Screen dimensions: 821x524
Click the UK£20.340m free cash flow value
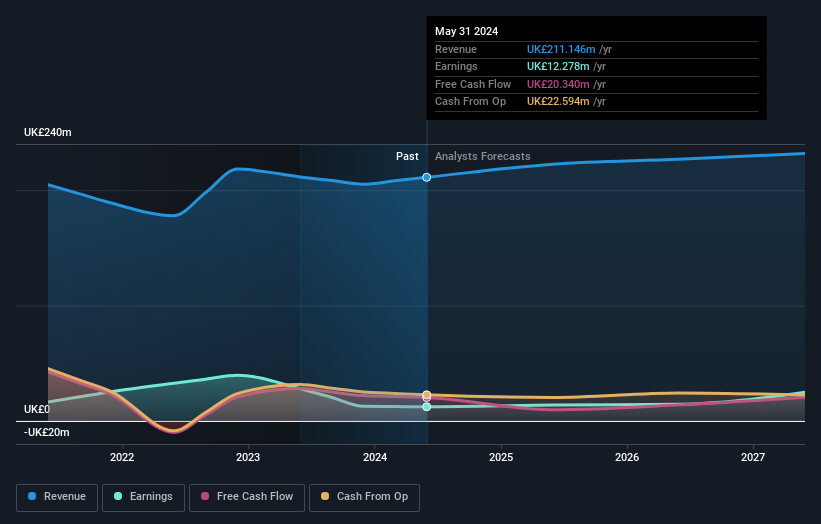[x=558, y=84]
